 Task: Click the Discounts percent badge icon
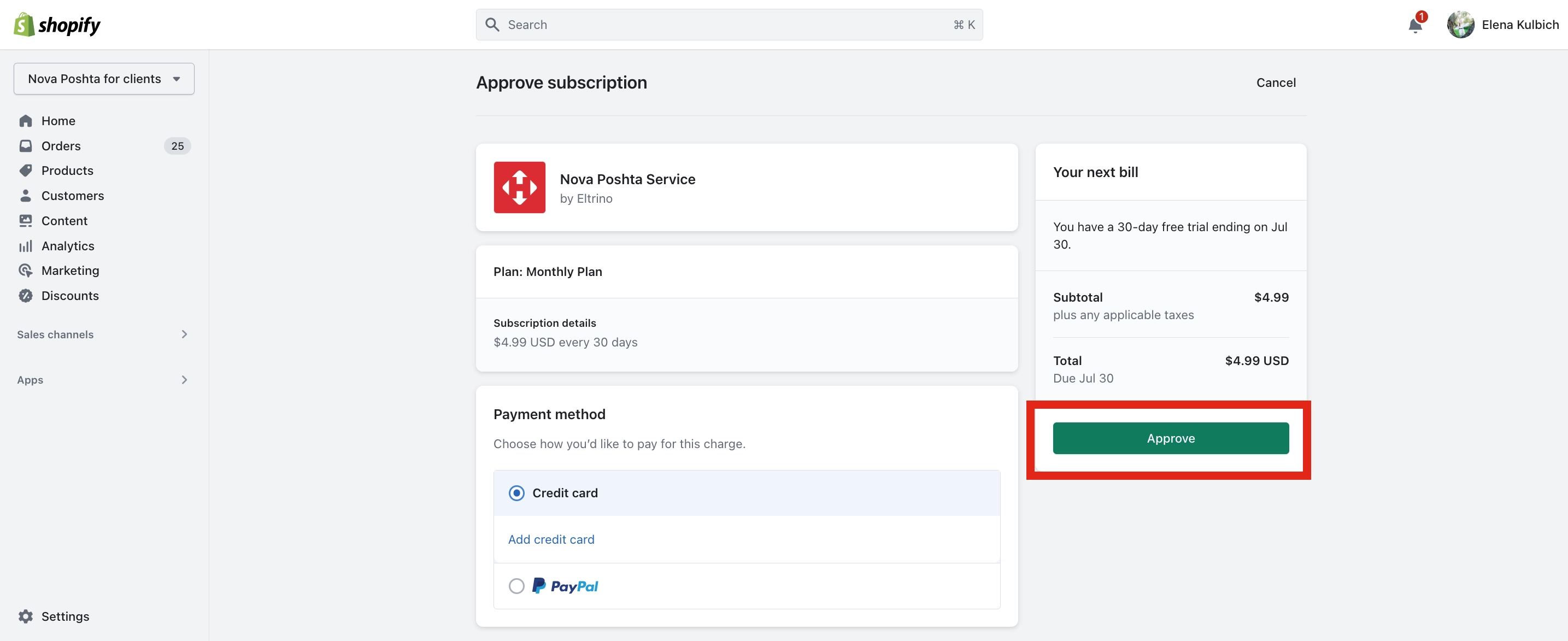tap(26, 296)
